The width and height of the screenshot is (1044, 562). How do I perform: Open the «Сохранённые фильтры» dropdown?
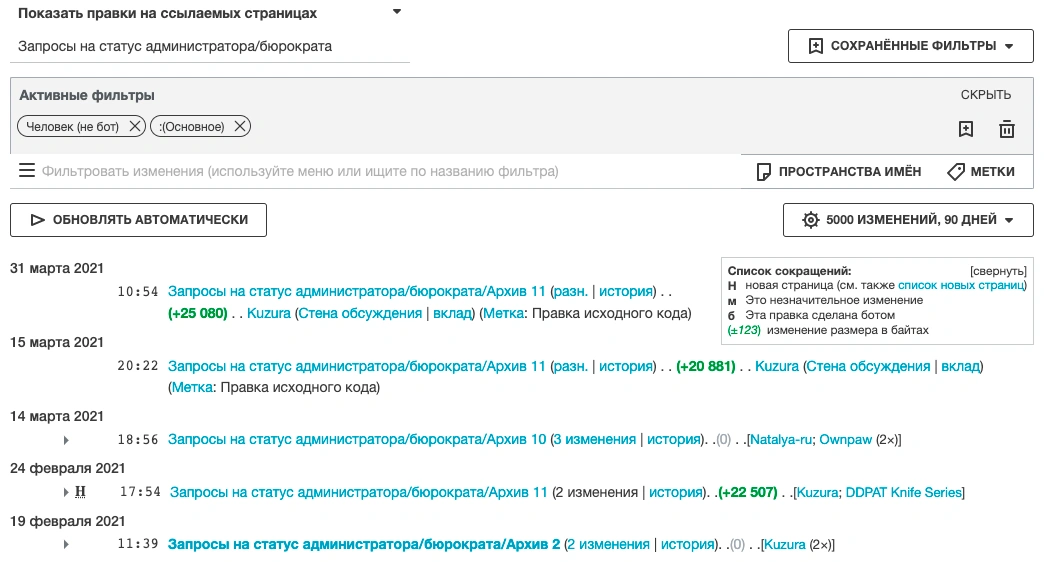click(910, 46)
